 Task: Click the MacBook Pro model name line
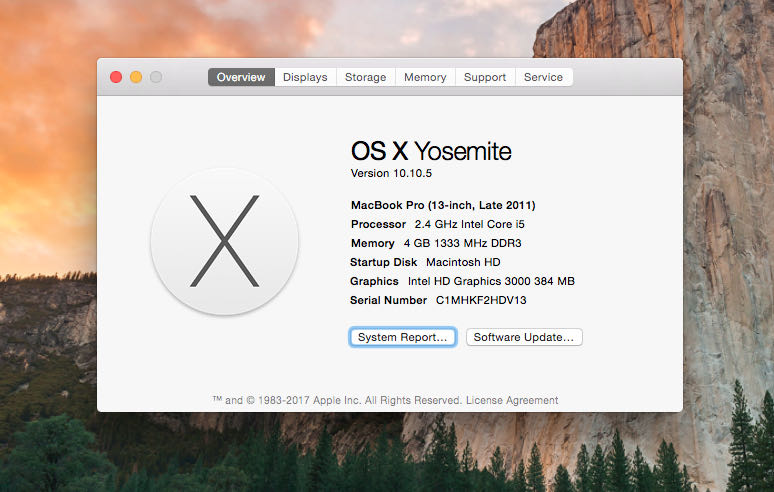443,205
